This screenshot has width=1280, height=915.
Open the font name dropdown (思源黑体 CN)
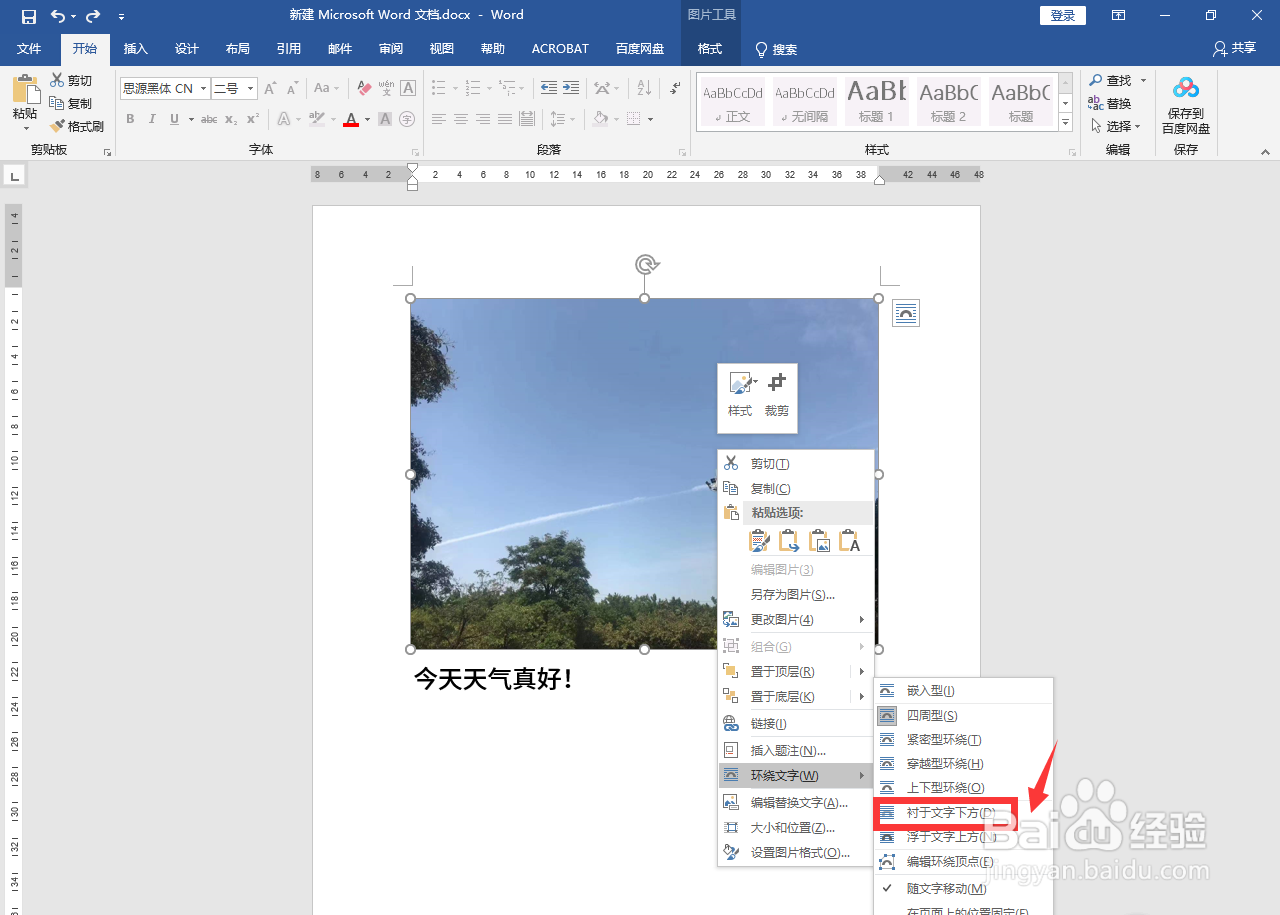(x=203, y=88)
